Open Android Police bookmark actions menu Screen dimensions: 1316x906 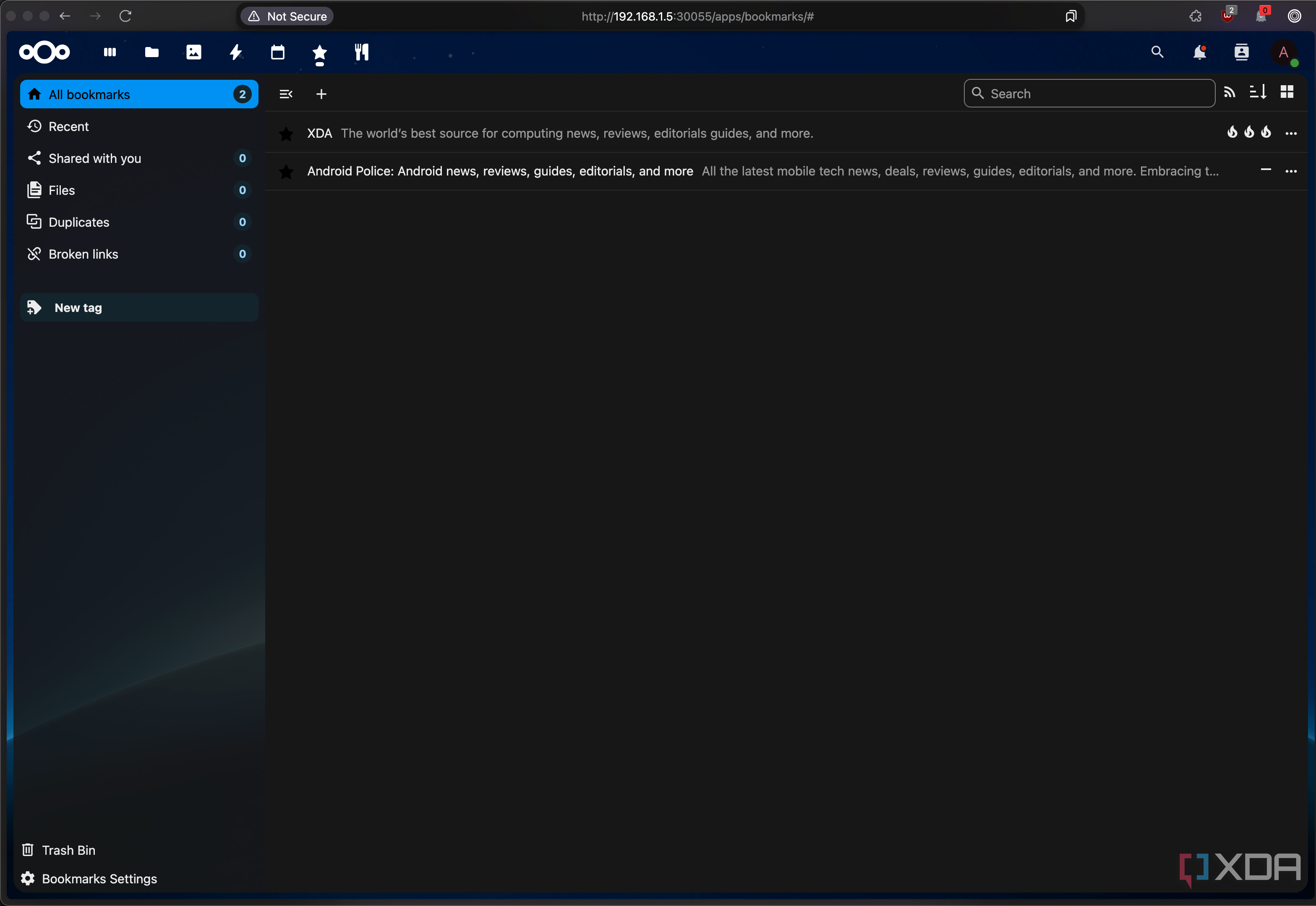click(1291, 171)
